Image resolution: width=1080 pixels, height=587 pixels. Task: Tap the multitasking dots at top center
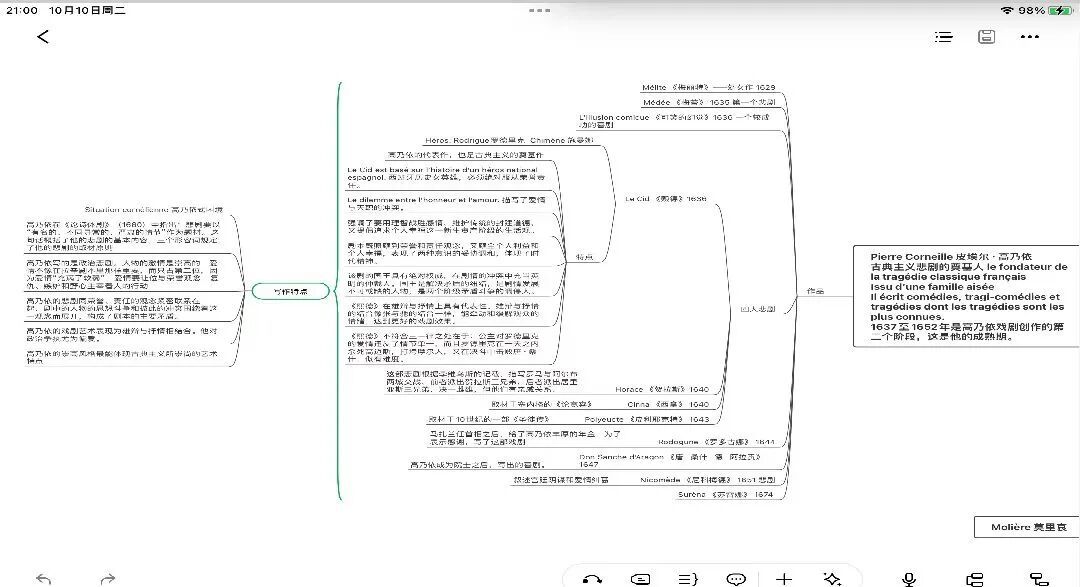pyautogui.click(x=540, y=10)
